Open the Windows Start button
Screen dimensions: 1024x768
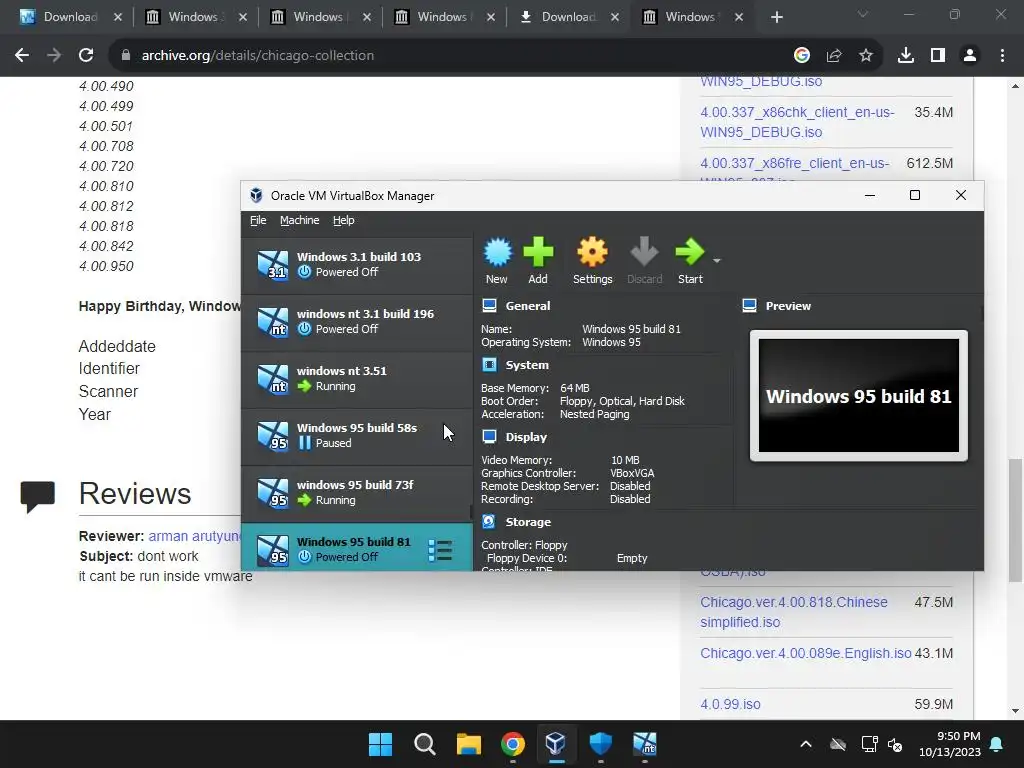pos(380,744)
